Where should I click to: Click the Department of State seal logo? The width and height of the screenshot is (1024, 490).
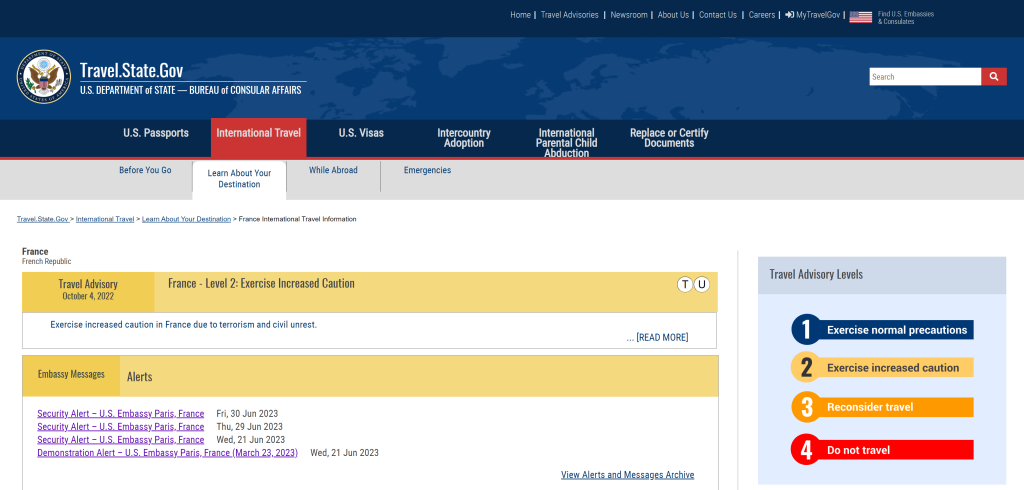tap(43, 76)
